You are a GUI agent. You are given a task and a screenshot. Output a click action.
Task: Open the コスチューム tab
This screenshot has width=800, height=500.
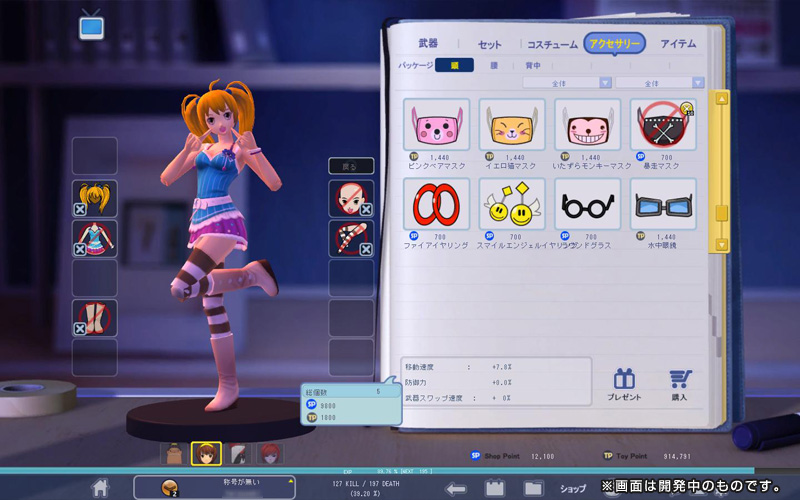point(552,44)
